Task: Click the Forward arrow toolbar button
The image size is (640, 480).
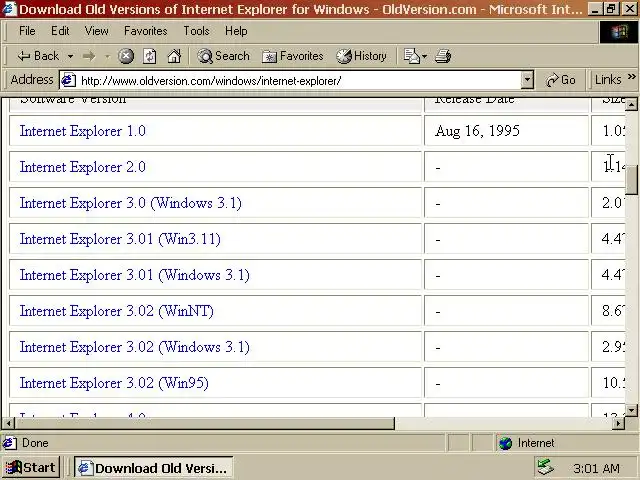Action: tap(89, 56)
